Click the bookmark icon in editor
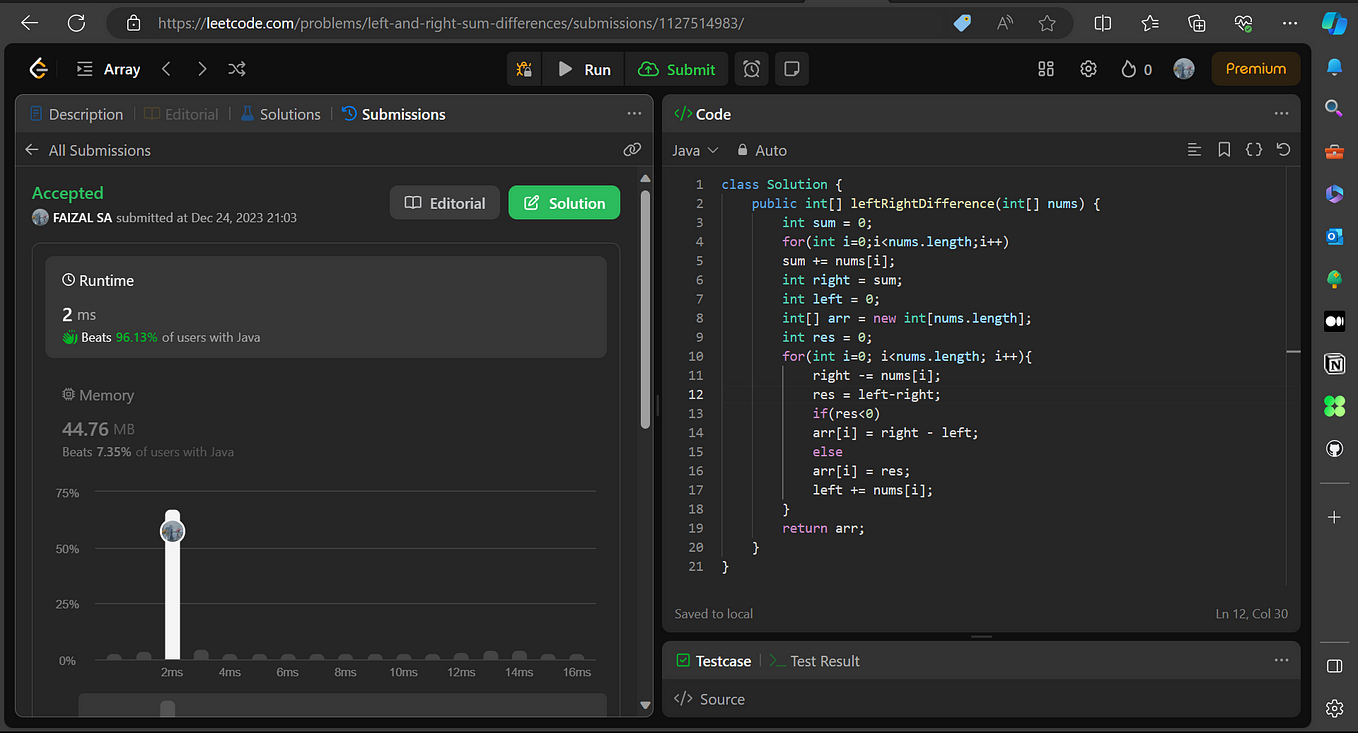Screen dimensions: 1358x733 point(1224,150)
